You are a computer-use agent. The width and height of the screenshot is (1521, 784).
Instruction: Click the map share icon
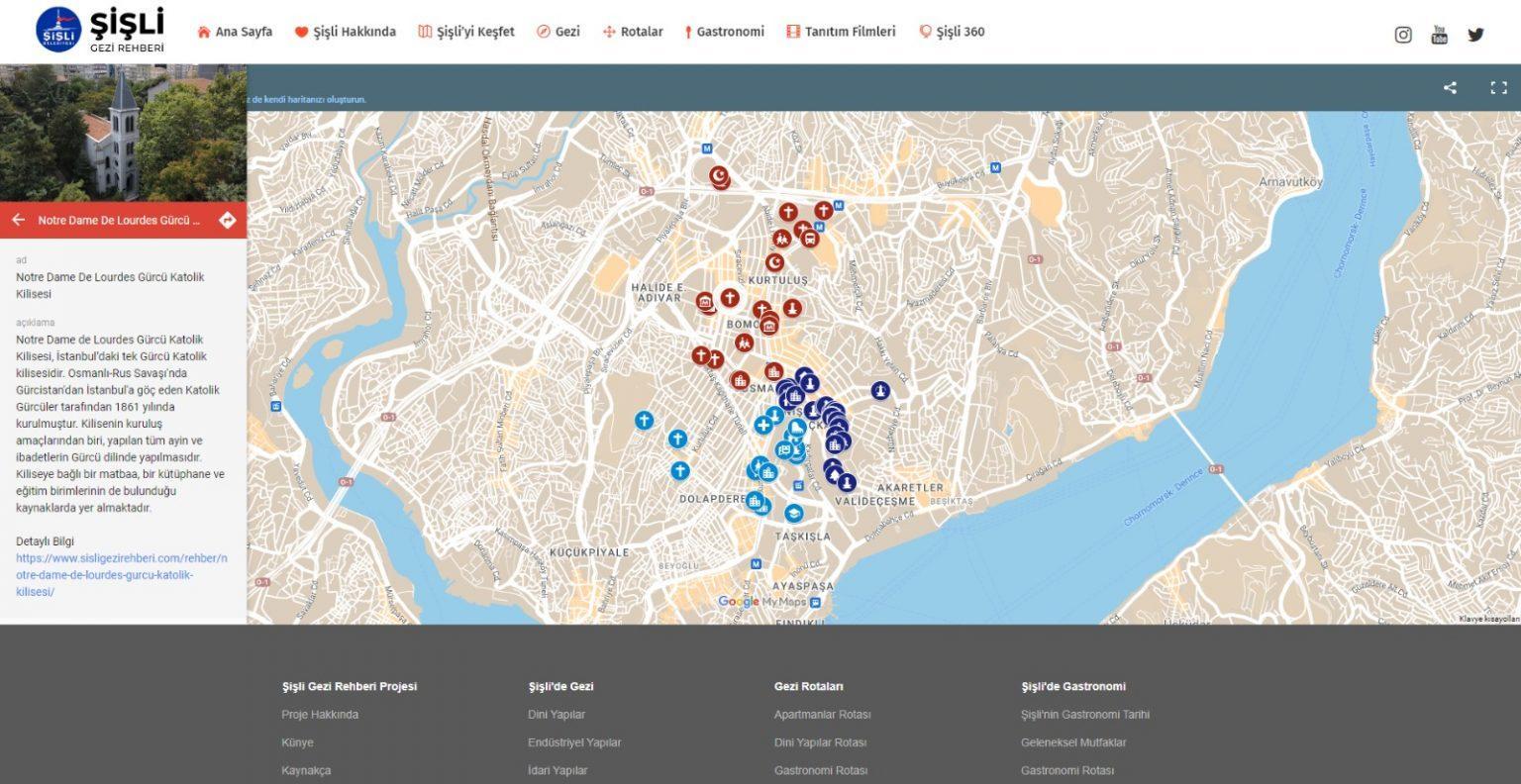1450,88
